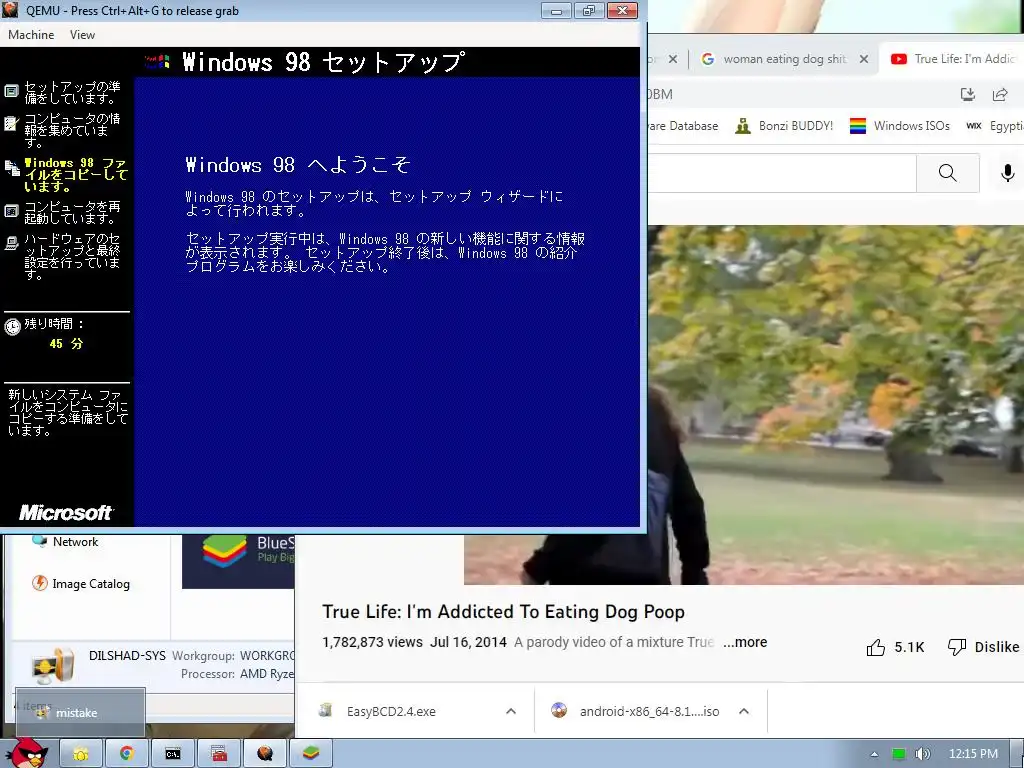Click the Windows 98 setup blue screen

click(x=387, y=302)
